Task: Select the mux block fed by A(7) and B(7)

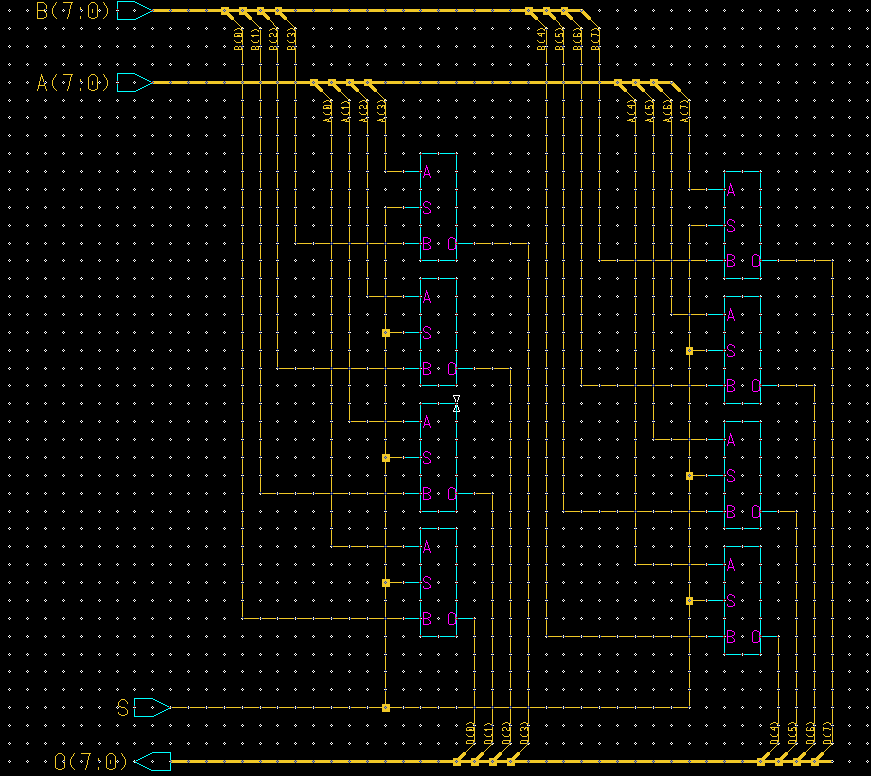Action: coord(742,225)
